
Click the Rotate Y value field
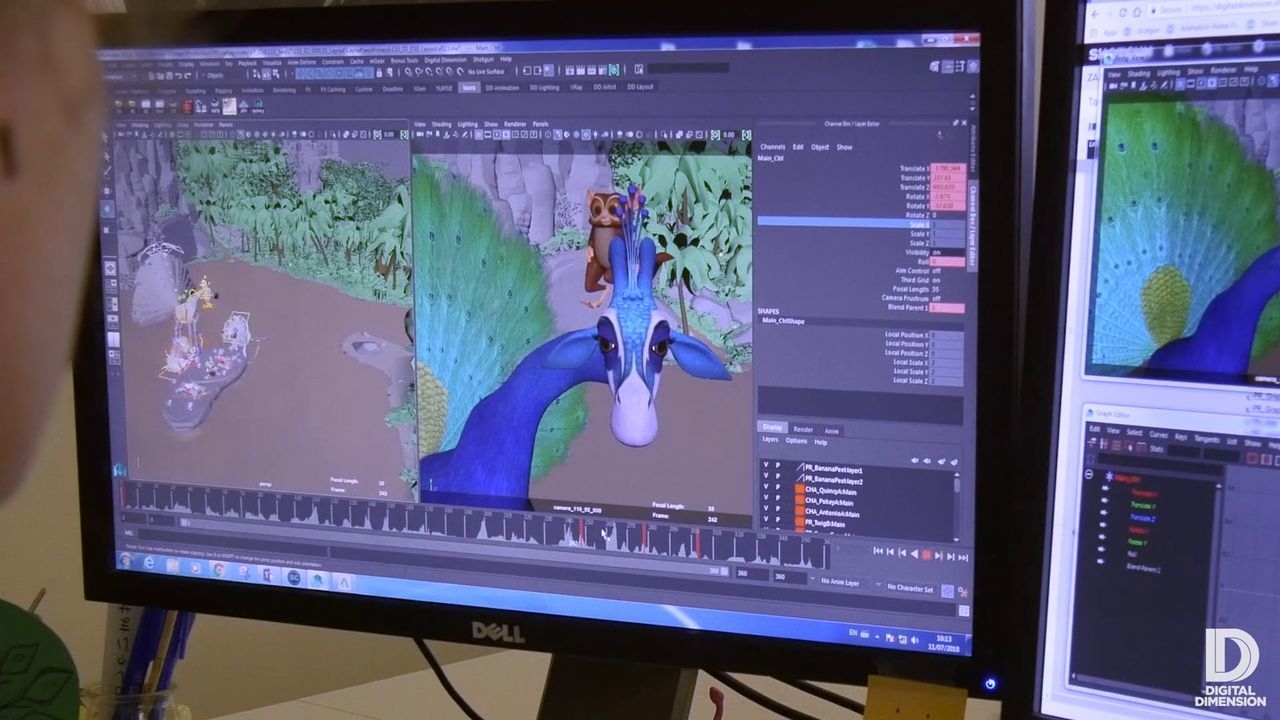coord(948,206)
